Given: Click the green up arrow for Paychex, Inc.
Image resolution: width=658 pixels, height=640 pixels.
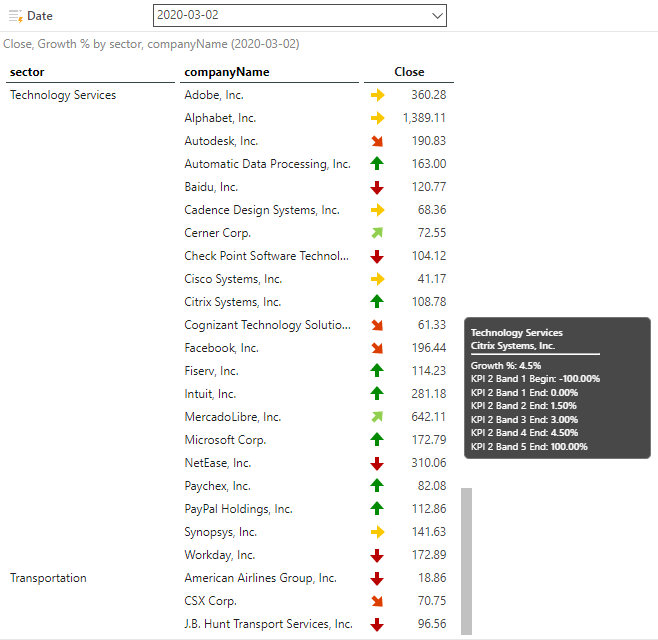Looking at the screenshot, I should [377, 486].
